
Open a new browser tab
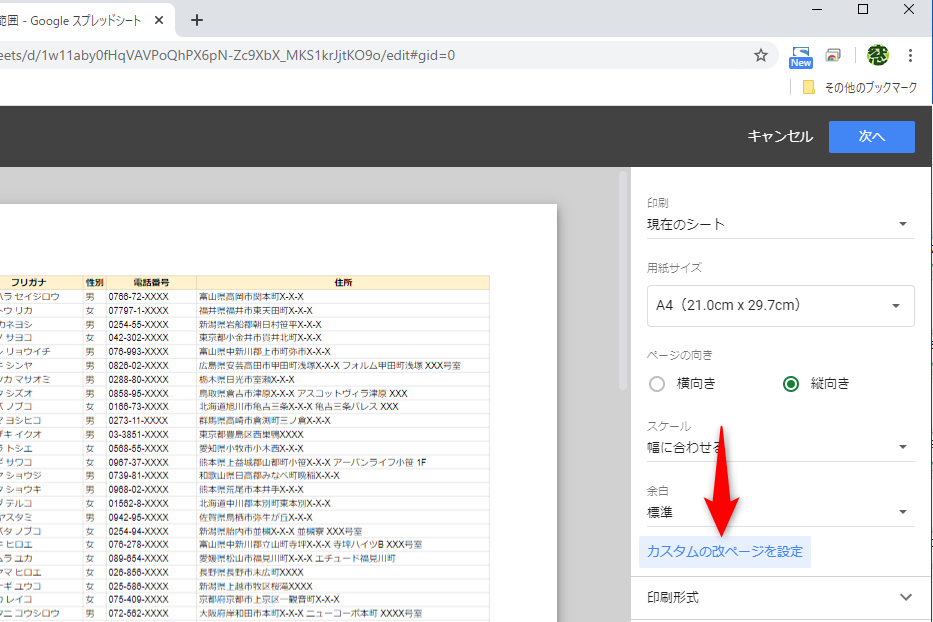coord(196,20)
